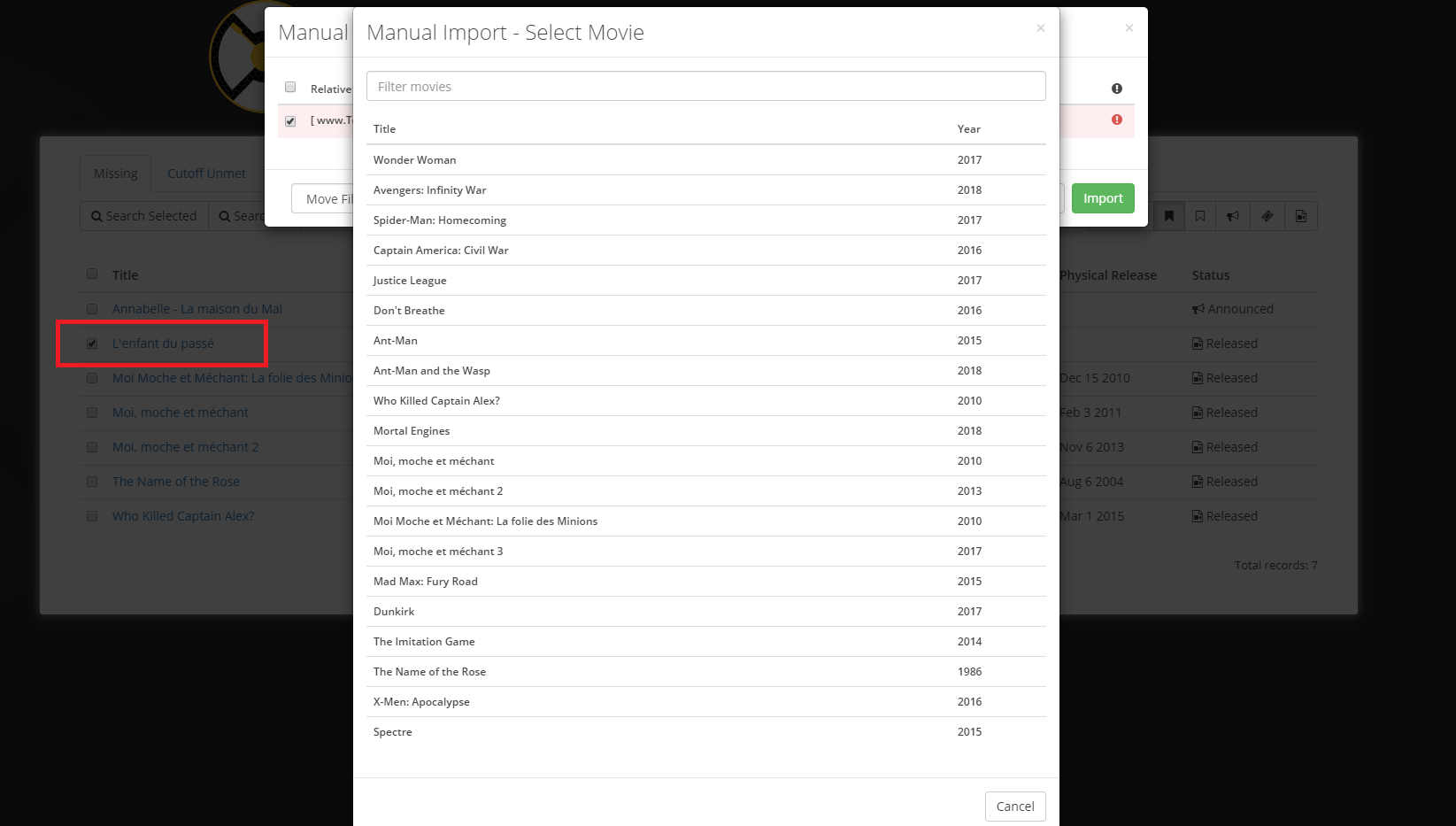Image resolution: width=1456 pixels, height=826 pixels.
Task: Click the green Import button
Action: [1103, 198]
